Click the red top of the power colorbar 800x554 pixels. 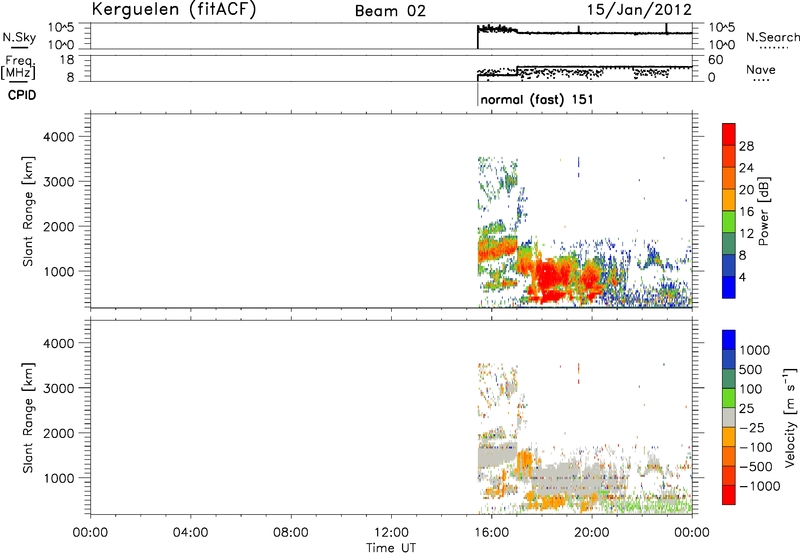pos(729,134)
